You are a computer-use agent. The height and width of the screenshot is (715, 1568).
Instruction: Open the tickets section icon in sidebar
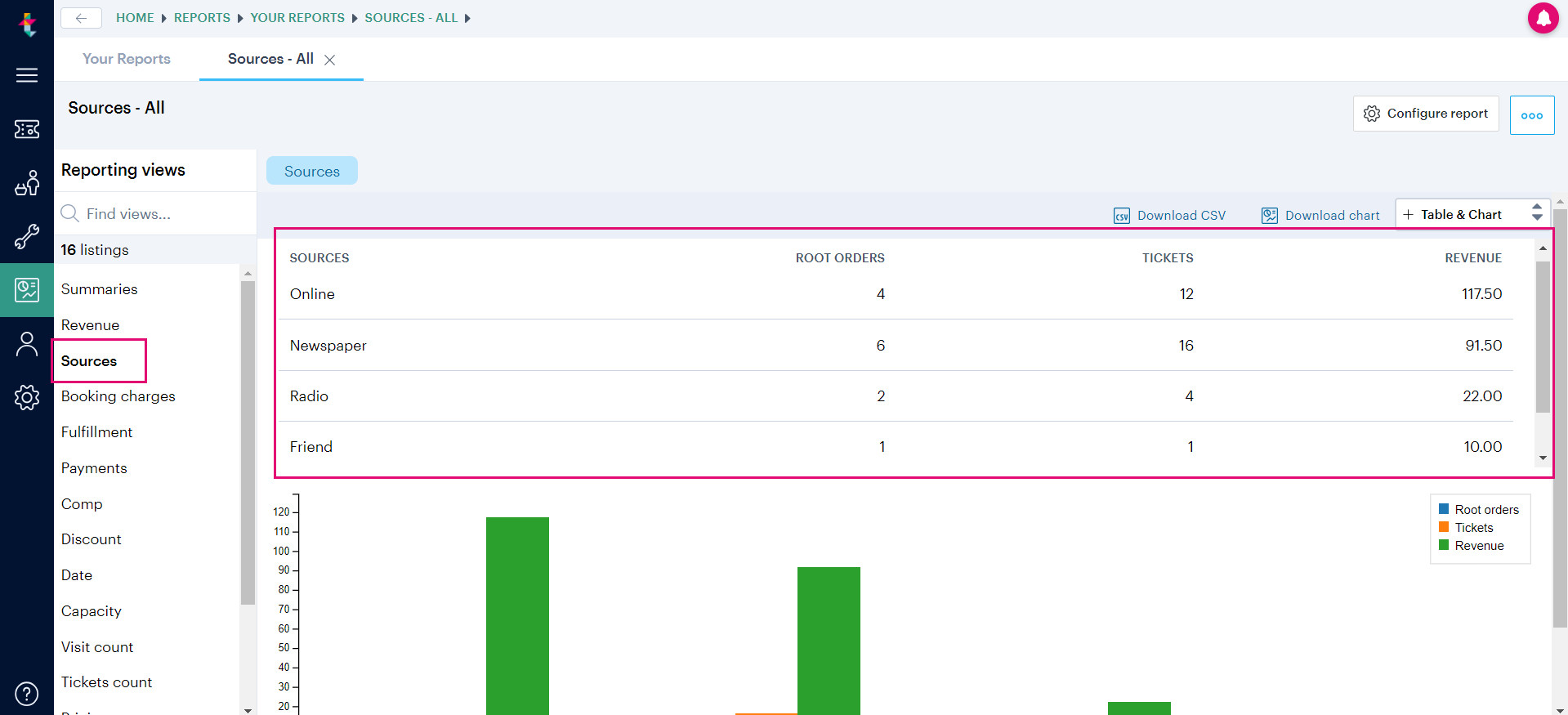[27, 129]
